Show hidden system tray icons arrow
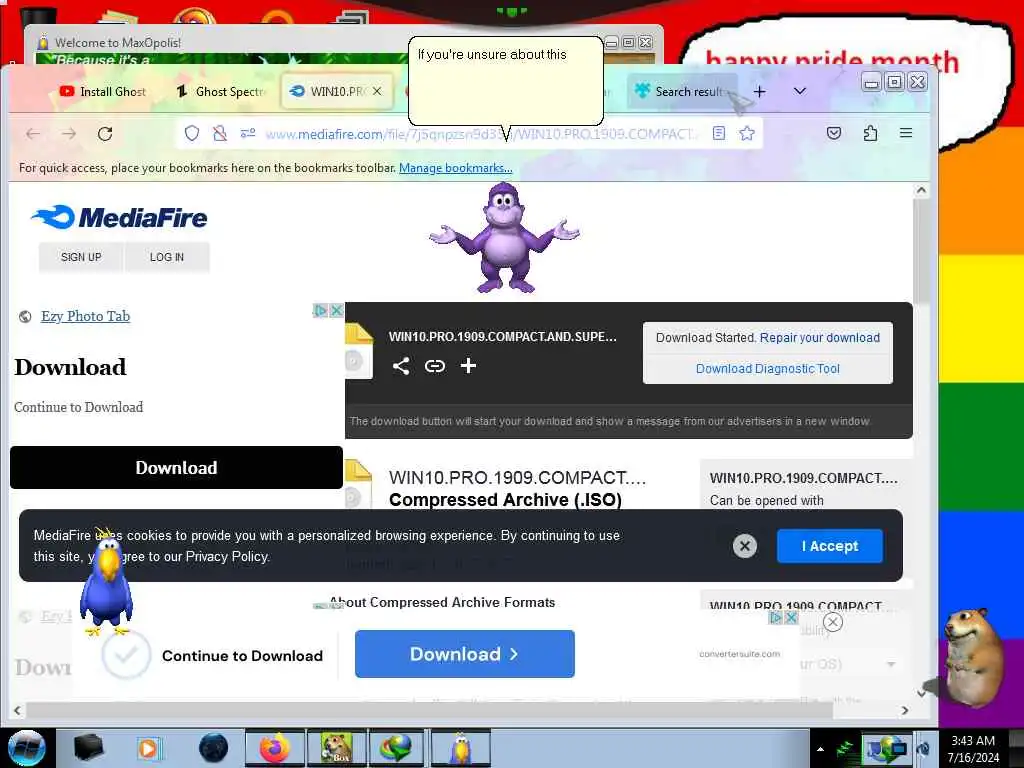The width and height of the screenshot is (1024, 768). click(820, 749)
